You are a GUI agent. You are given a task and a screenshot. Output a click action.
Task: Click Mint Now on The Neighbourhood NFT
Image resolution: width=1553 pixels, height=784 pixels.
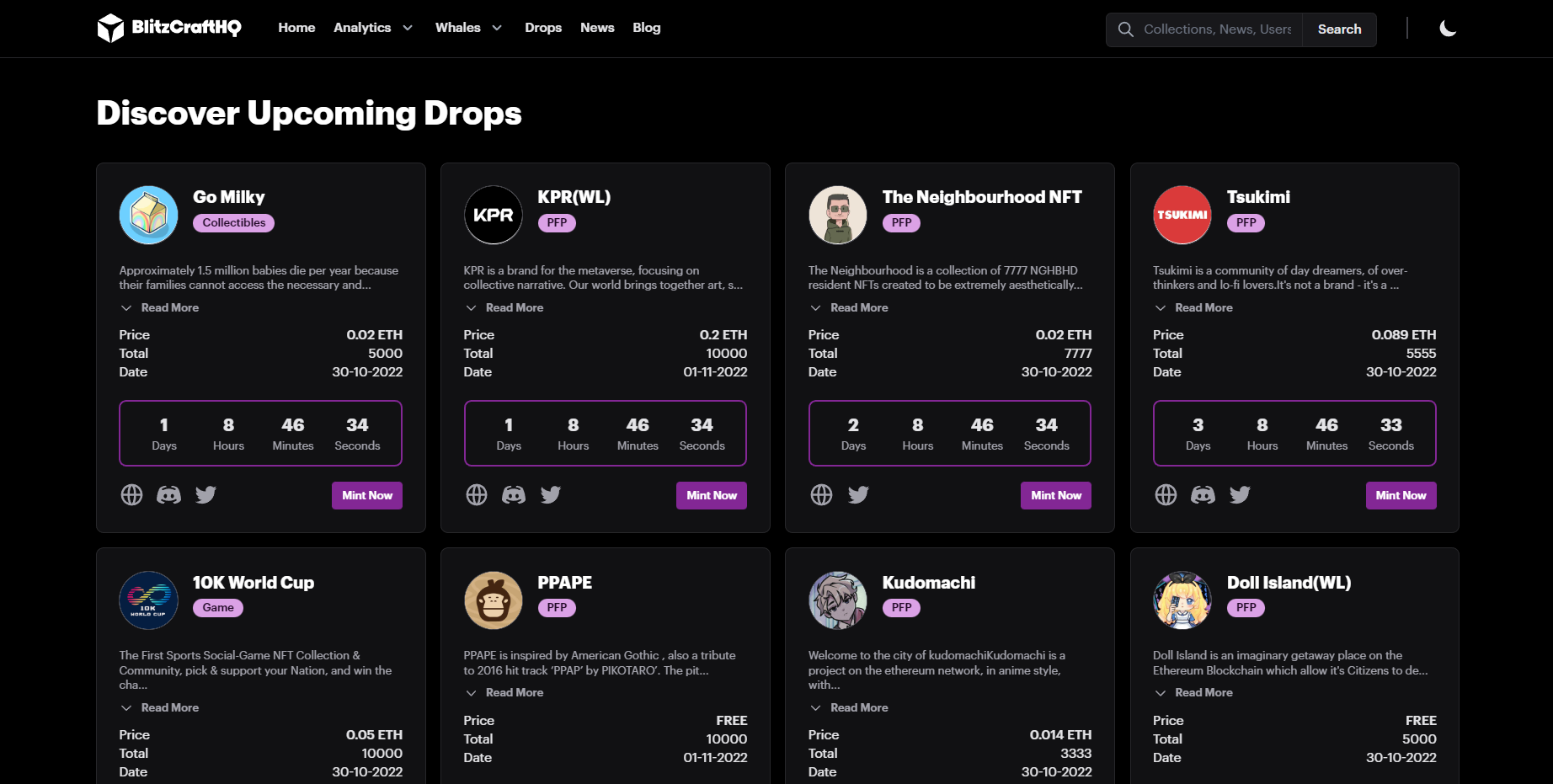coord(1056,495)
